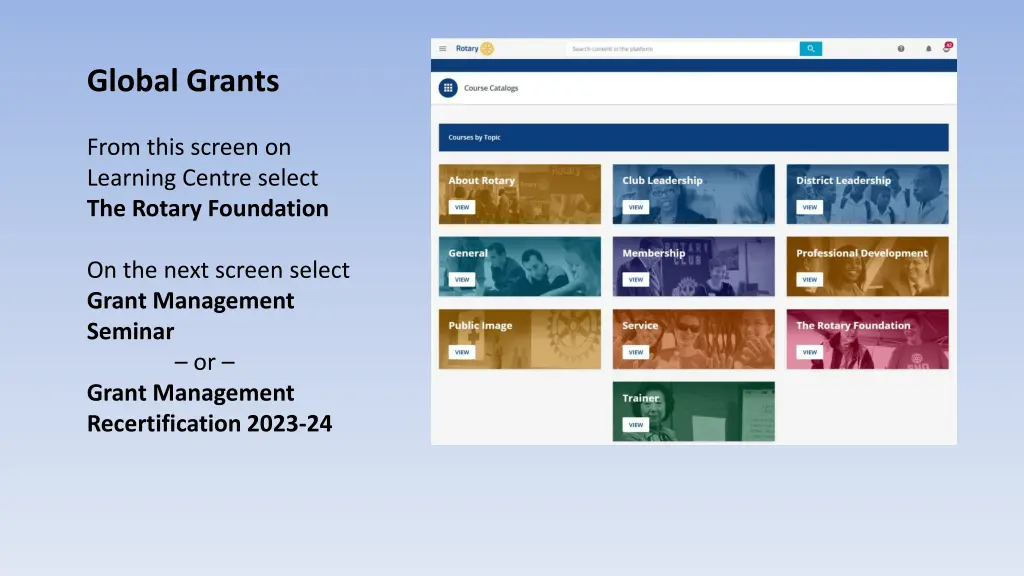Click the Global Grants slide heading

click(183, 81)
